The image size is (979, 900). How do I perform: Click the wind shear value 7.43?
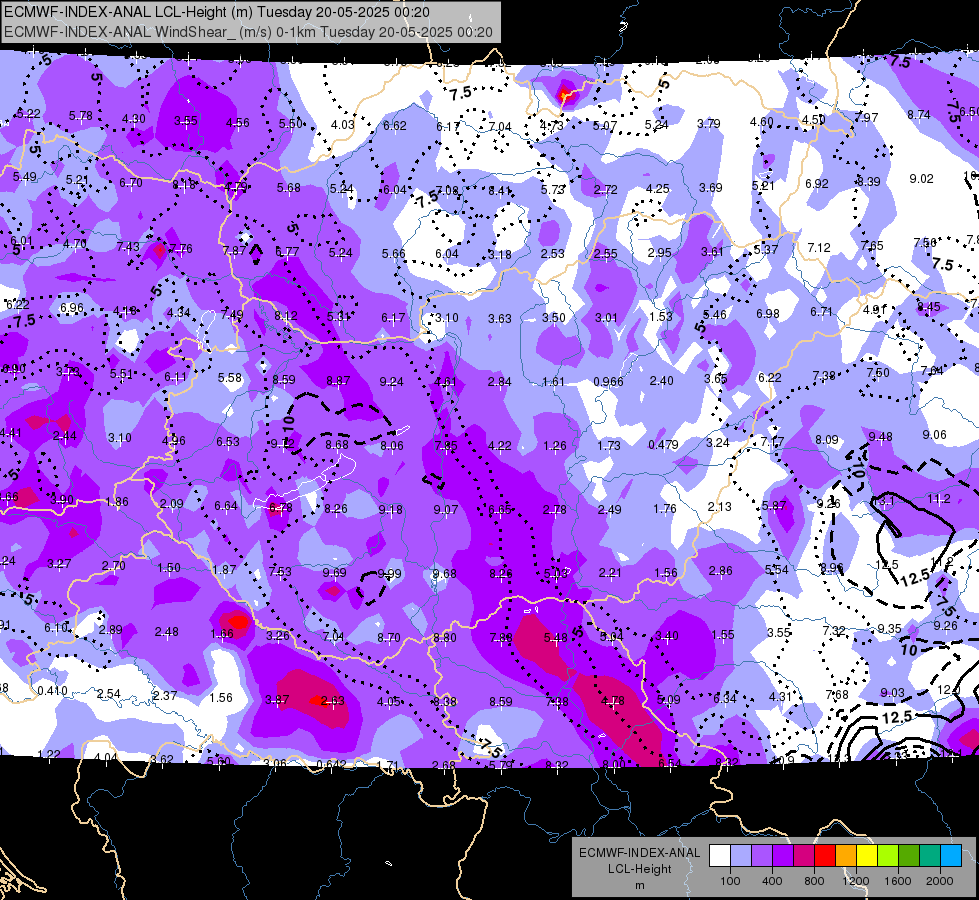pos(128,247)
